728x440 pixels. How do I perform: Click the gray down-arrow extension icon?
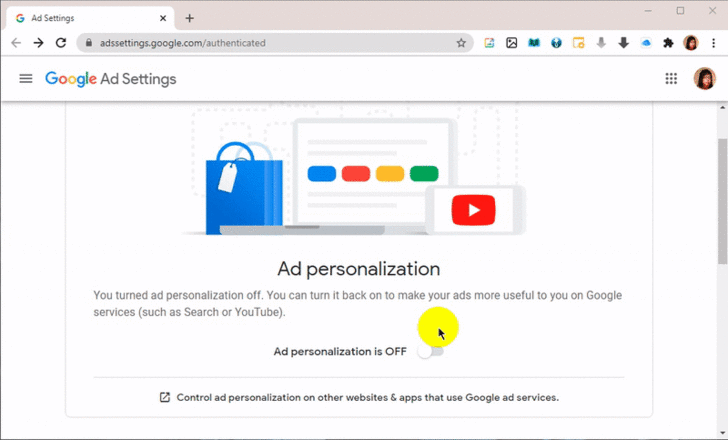(x=601, y=43)
